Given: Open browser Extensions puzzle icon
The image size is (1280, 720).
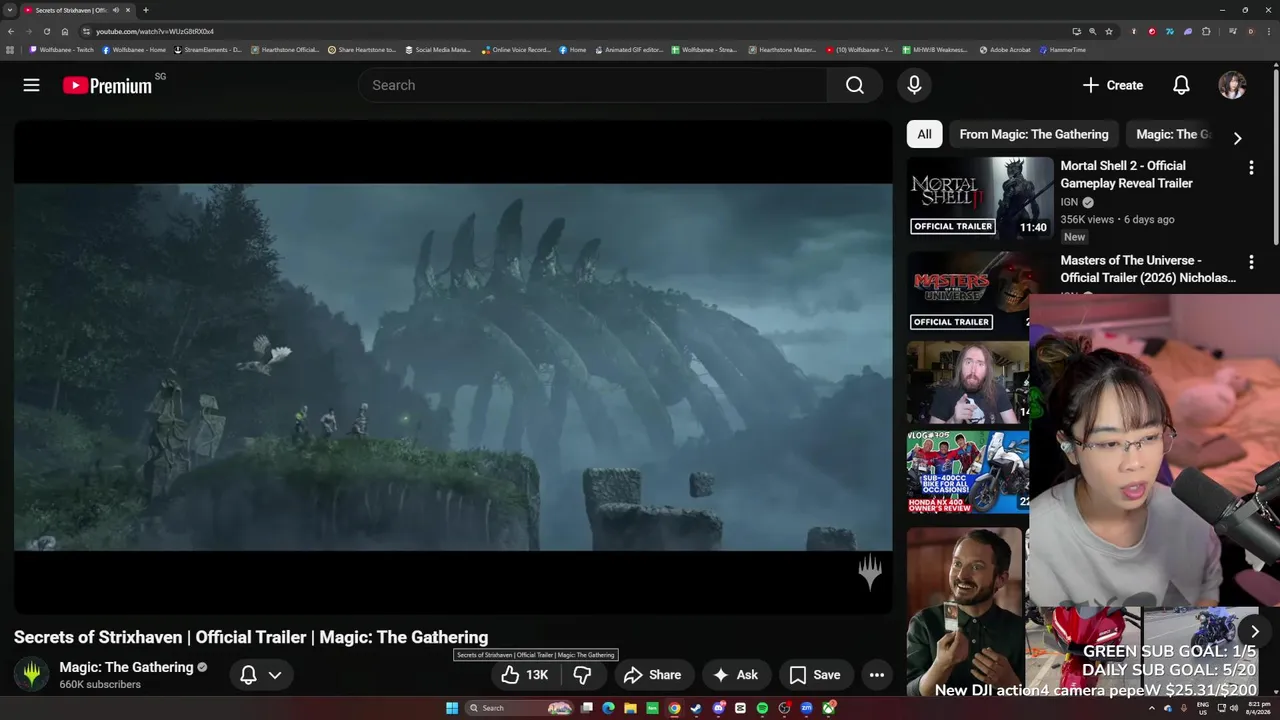Looking at the screenshot, I should point(1206,31).
